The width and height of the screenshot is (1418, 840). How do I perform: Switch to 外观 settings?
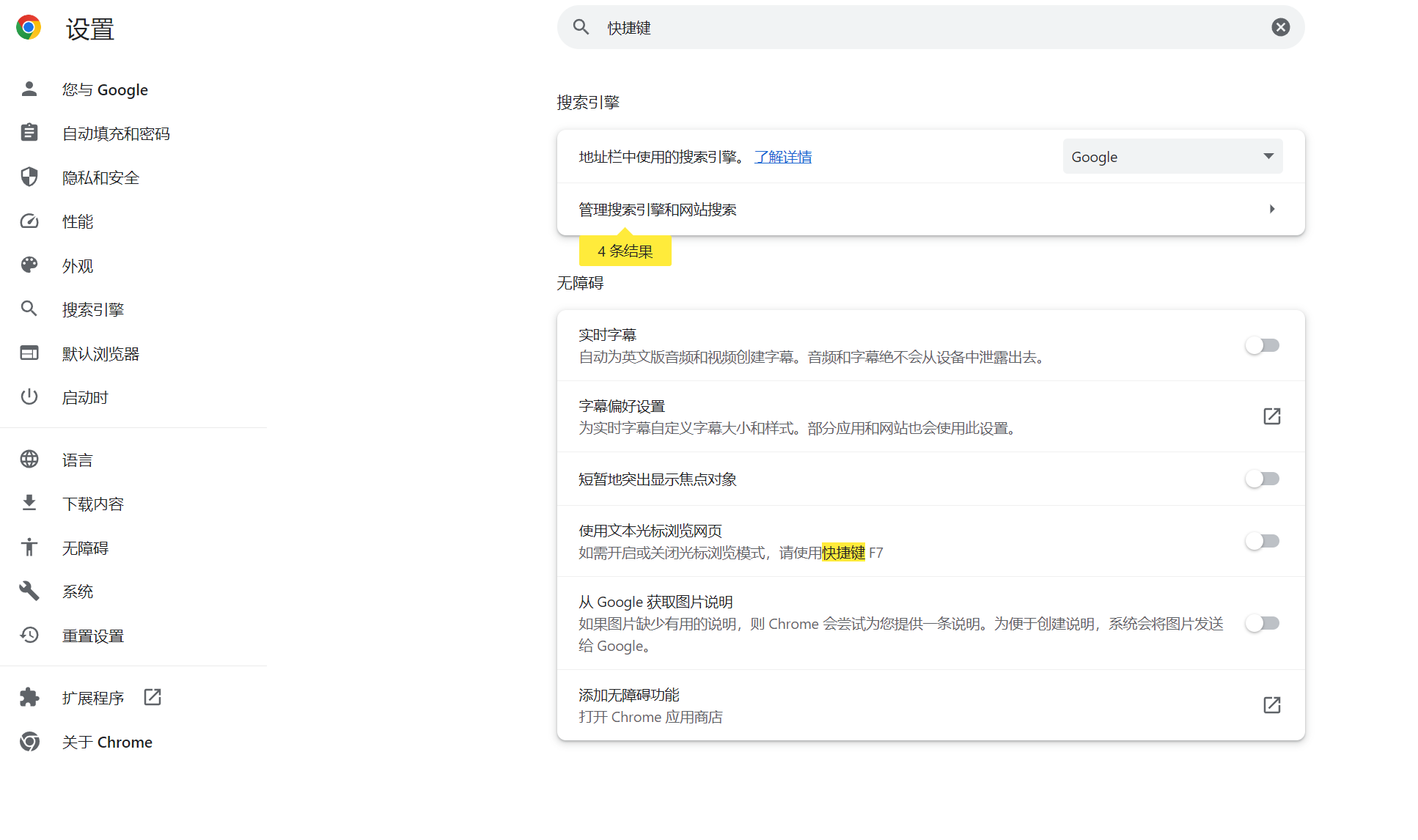[78, 265]
